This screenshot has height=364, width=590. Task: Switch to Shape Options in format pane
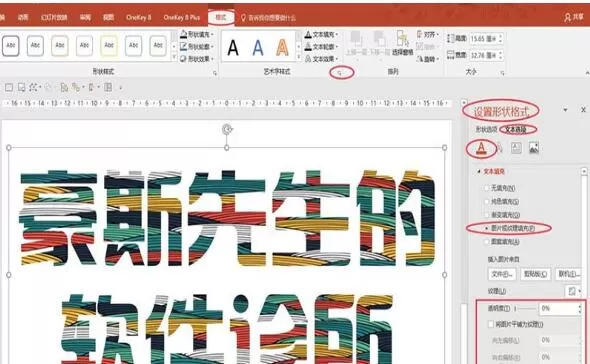pos(486,129)
